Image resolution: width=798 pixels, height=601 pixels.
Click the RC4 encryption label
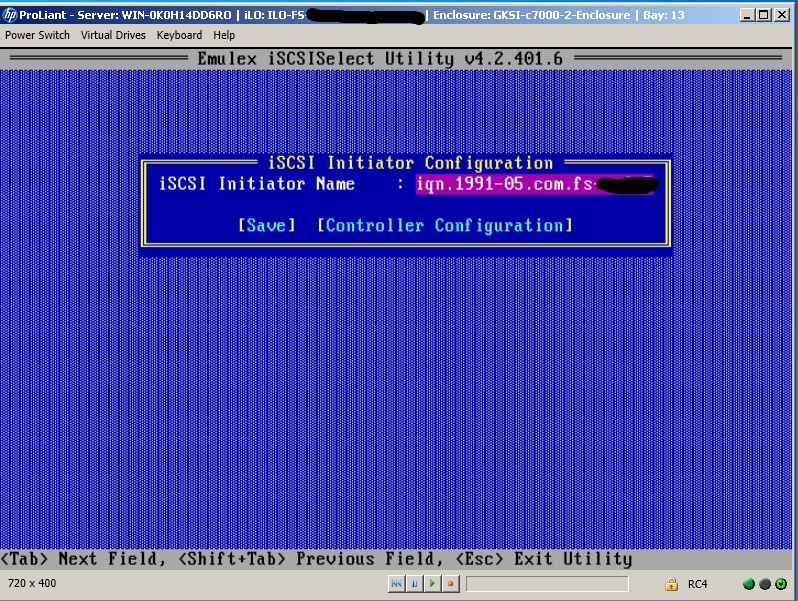point(697,584)
